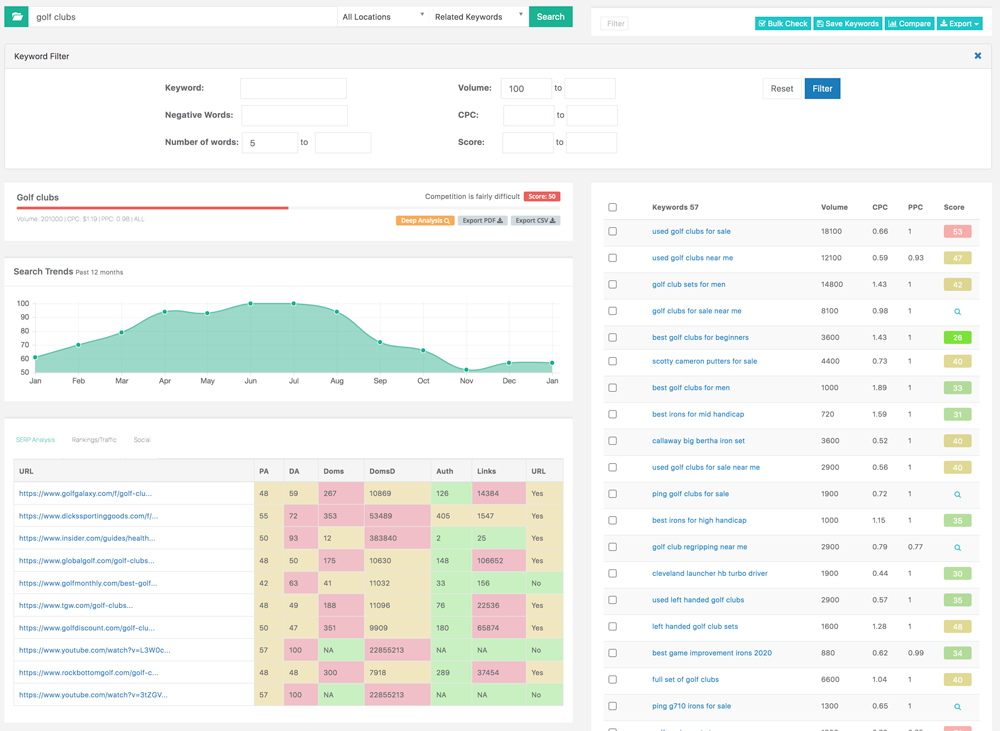This screenshot has width=1000, height=731.
Task: Open the green folder icon beside search box
Action: 17,17
